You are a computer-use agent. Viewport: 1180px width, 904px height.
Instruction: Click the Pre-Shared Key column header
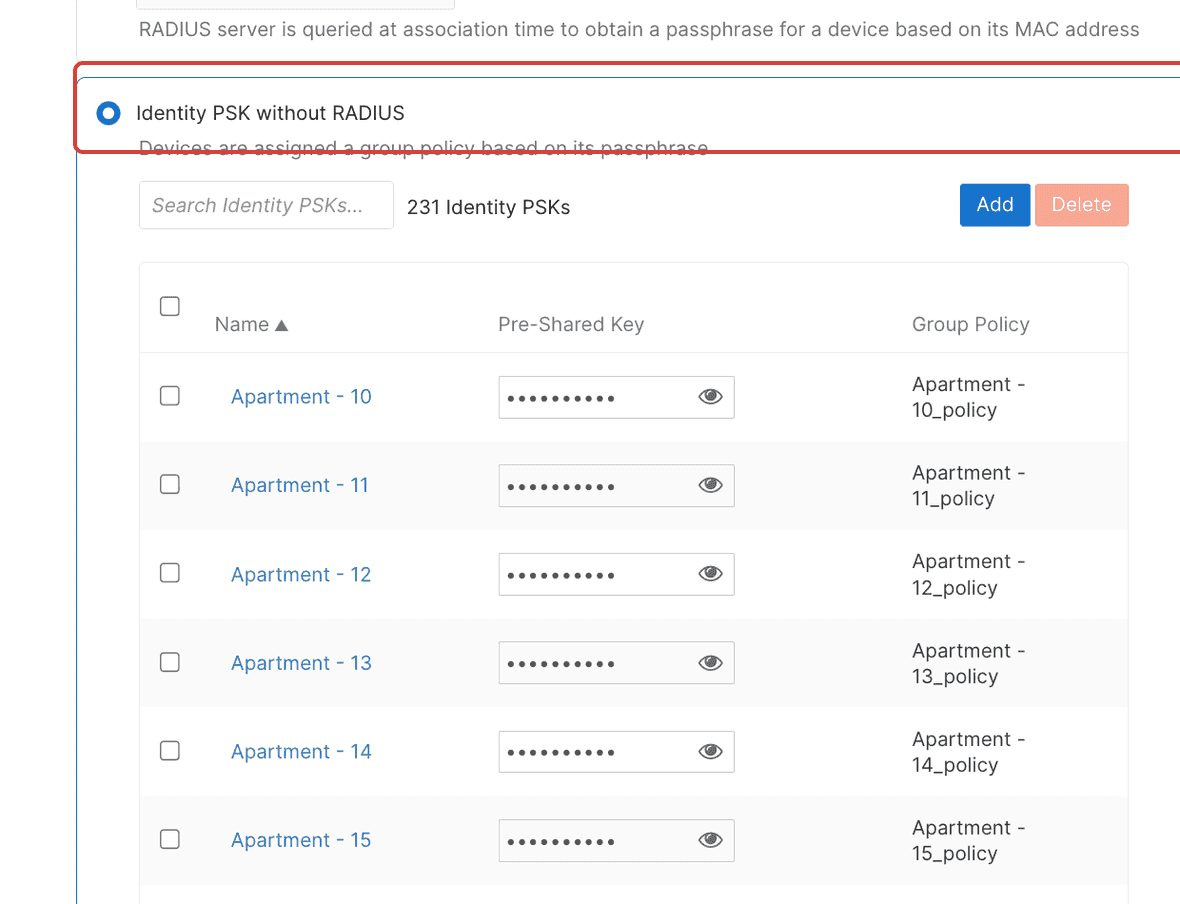tap(571, 324)
